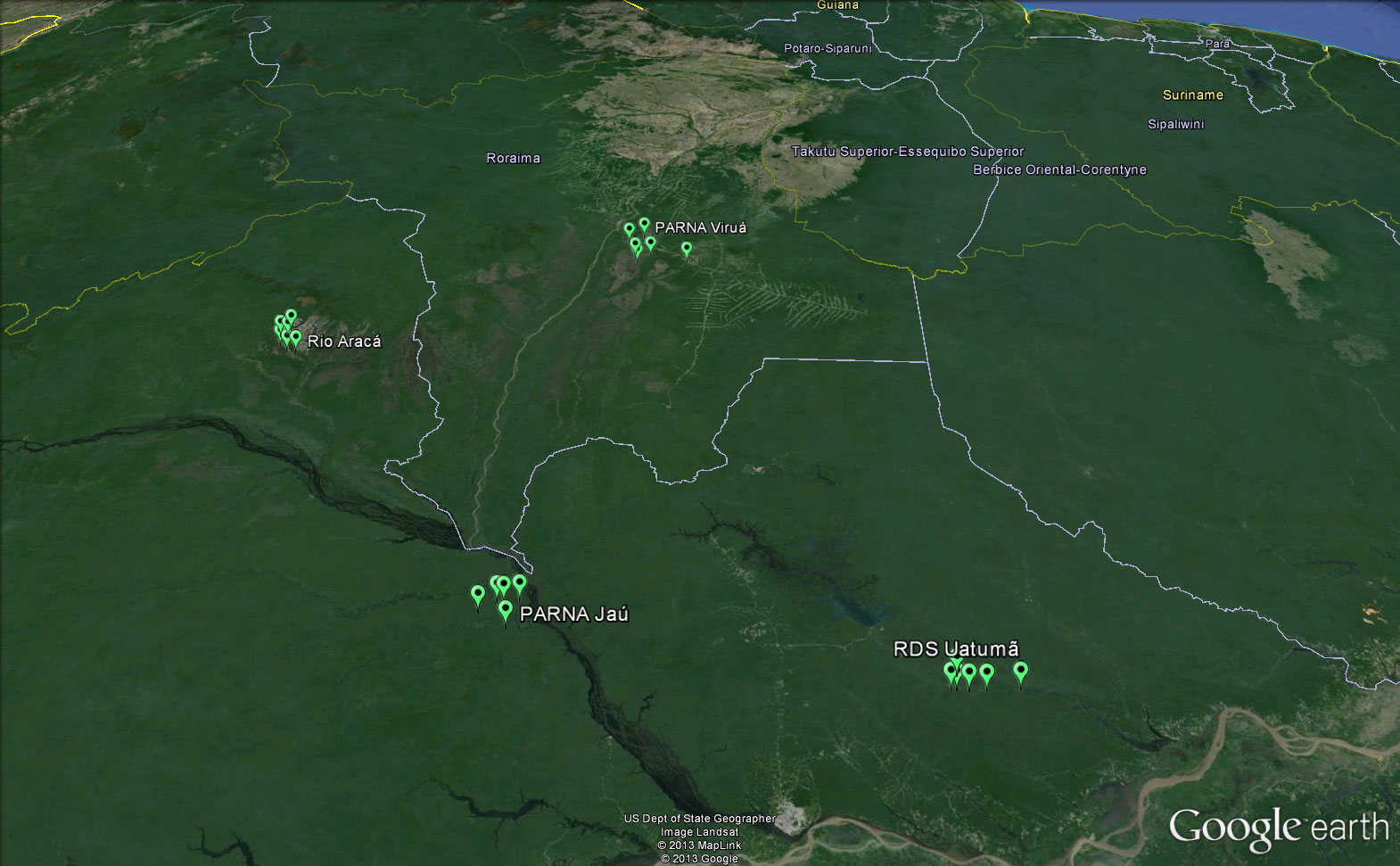Viewport: 1400px width, 866px height.
Task: Click the Roraima state label
Action: pos(513,158)
